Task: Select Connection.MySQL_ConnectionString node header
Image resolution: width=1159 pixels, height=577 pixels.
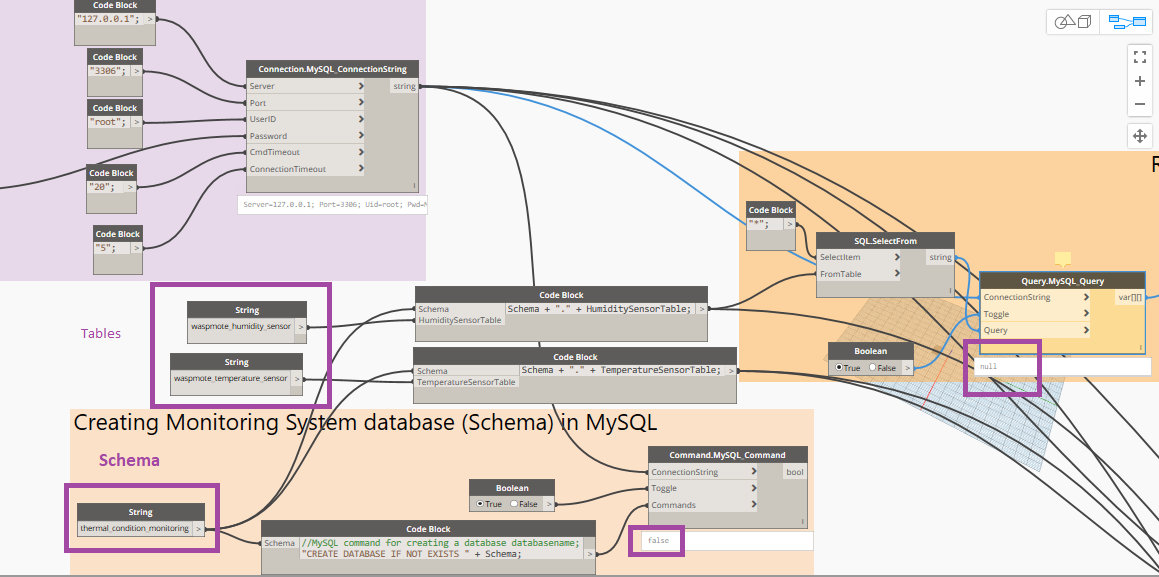Action: click(x=333, y=69)
